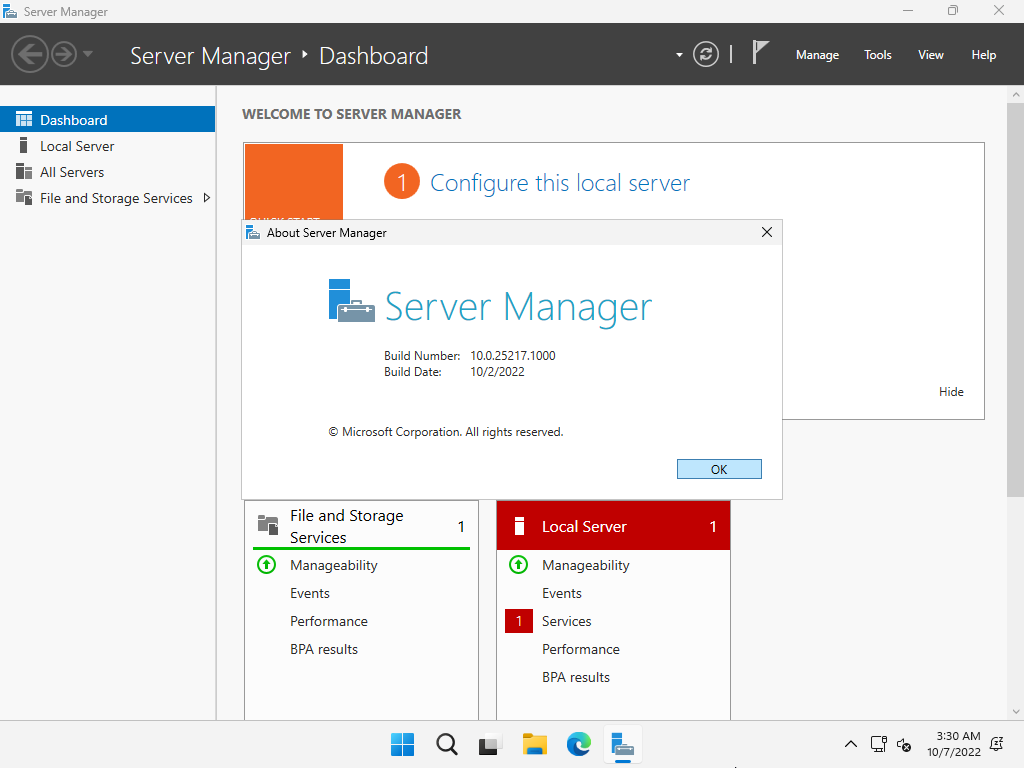Image resolution: width=1024 pixels, height=768 pixels.
Task: Open the red Local Server tile header
Action: pos(613,526)
